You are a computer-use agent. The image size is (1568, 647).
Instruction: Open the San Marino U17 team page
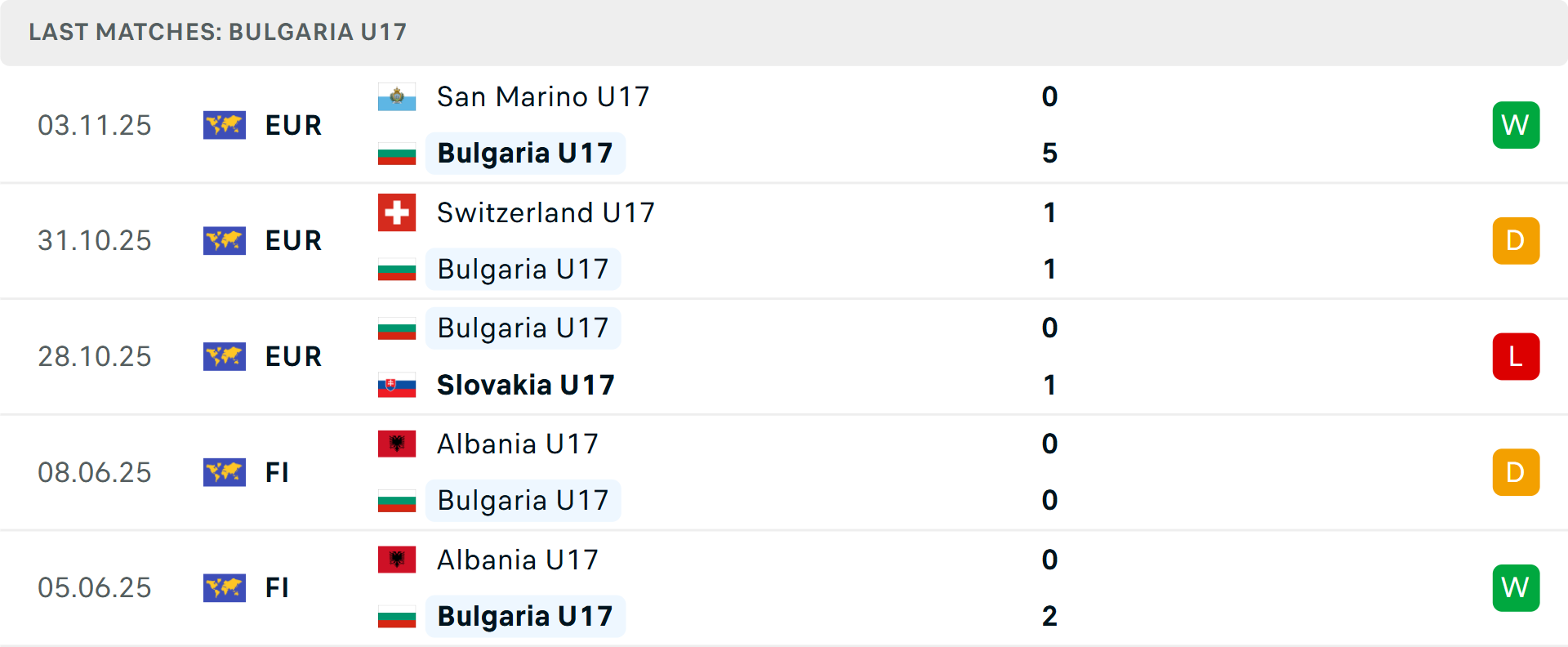click(x=541, y=96)
